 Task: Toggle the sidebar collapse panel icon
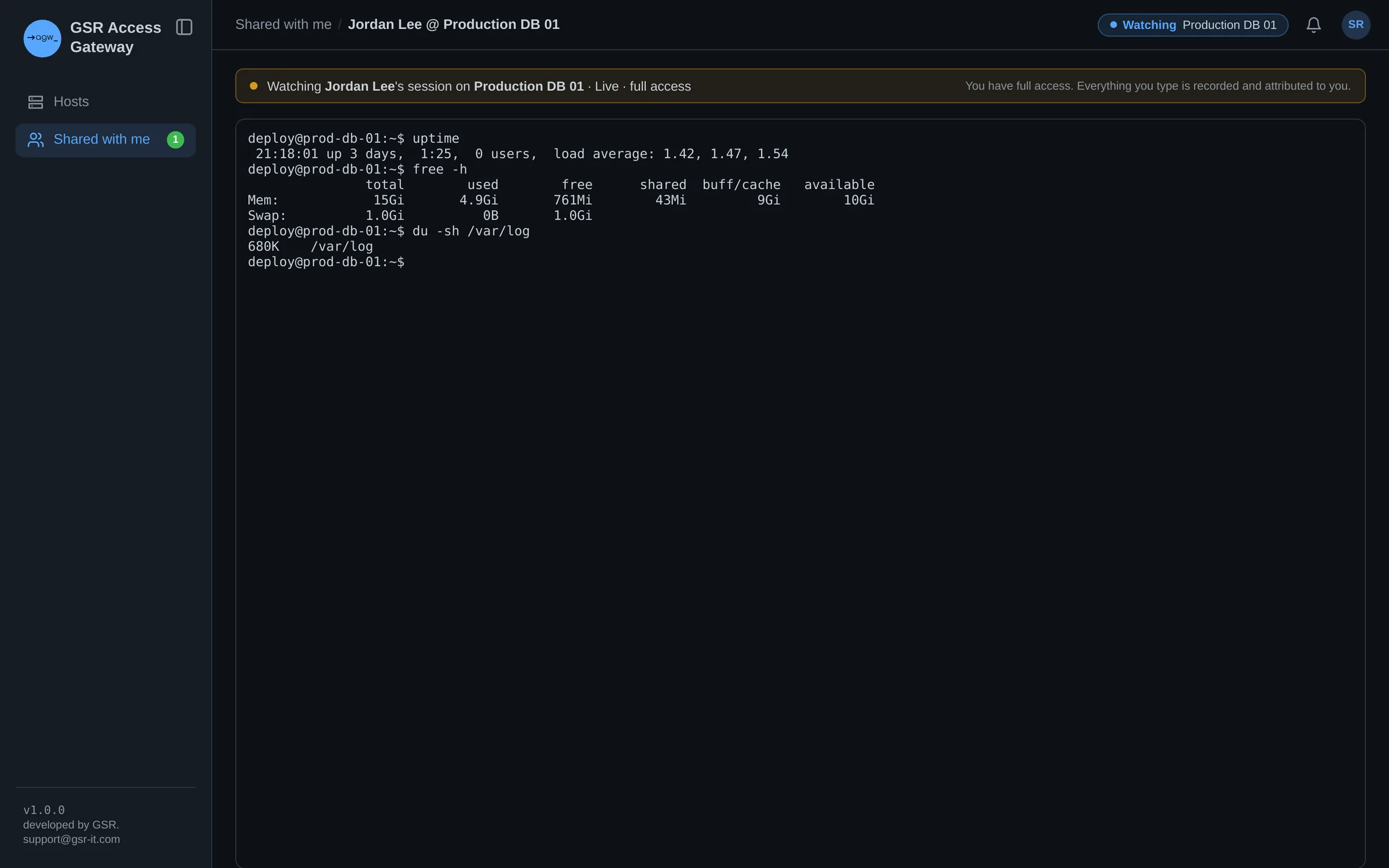point(184,27)
